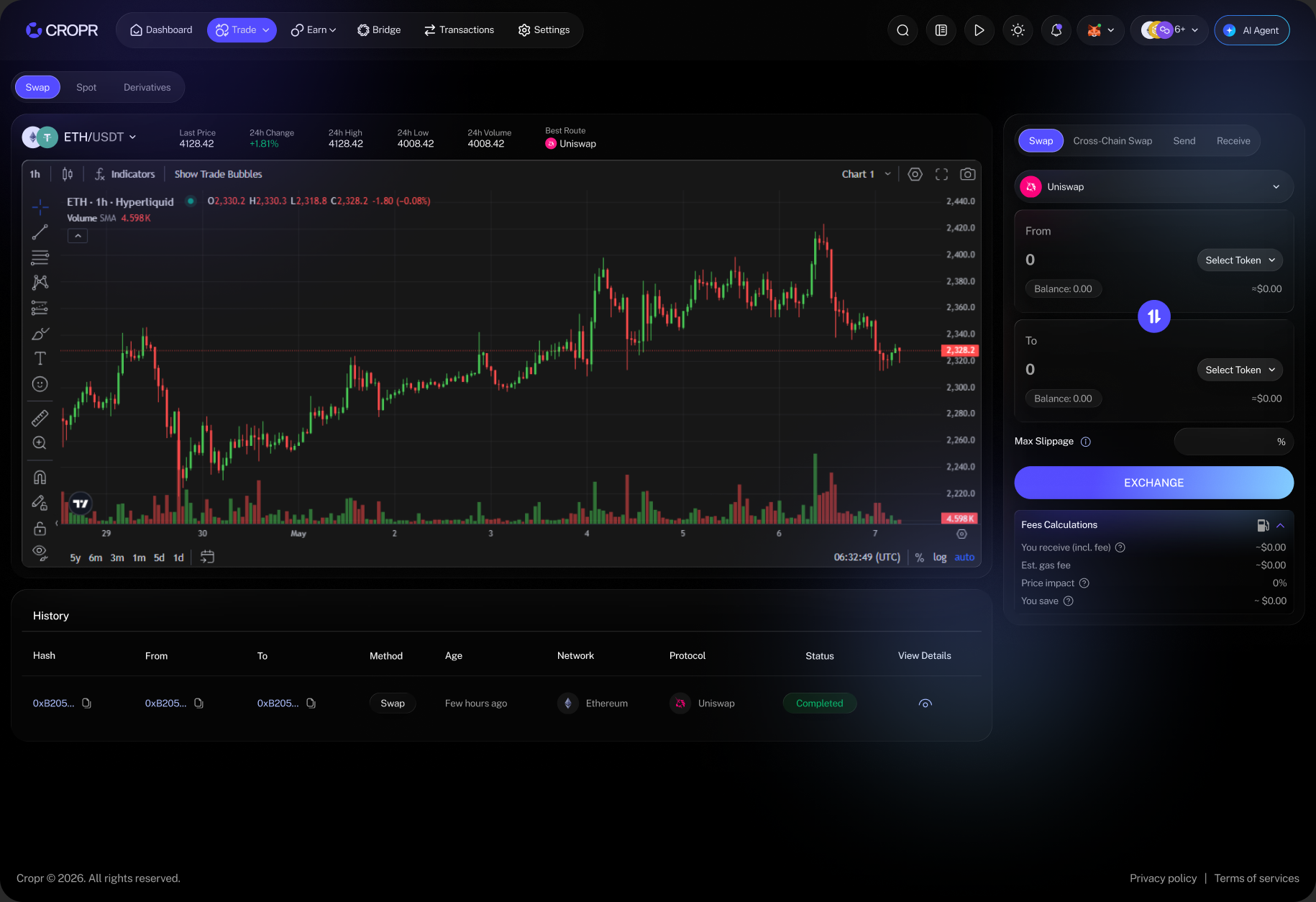Open chart settings hexagon icon
Viewport: 1316px width, 902px height.
[915, 174]
